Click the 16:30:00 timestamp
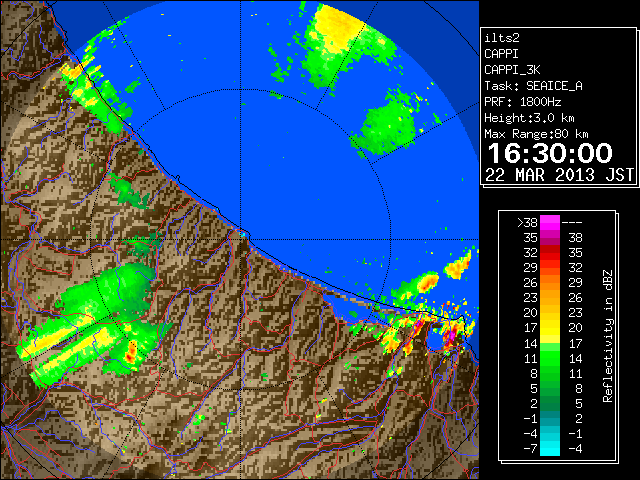 550,153
